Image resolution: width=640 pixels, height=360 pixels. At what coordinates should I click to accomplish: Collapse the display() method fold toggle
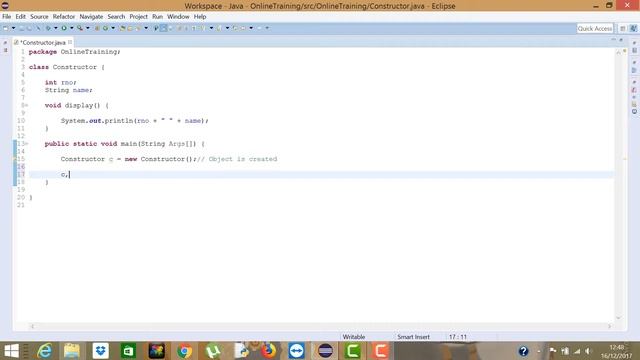tap(26, 105)
